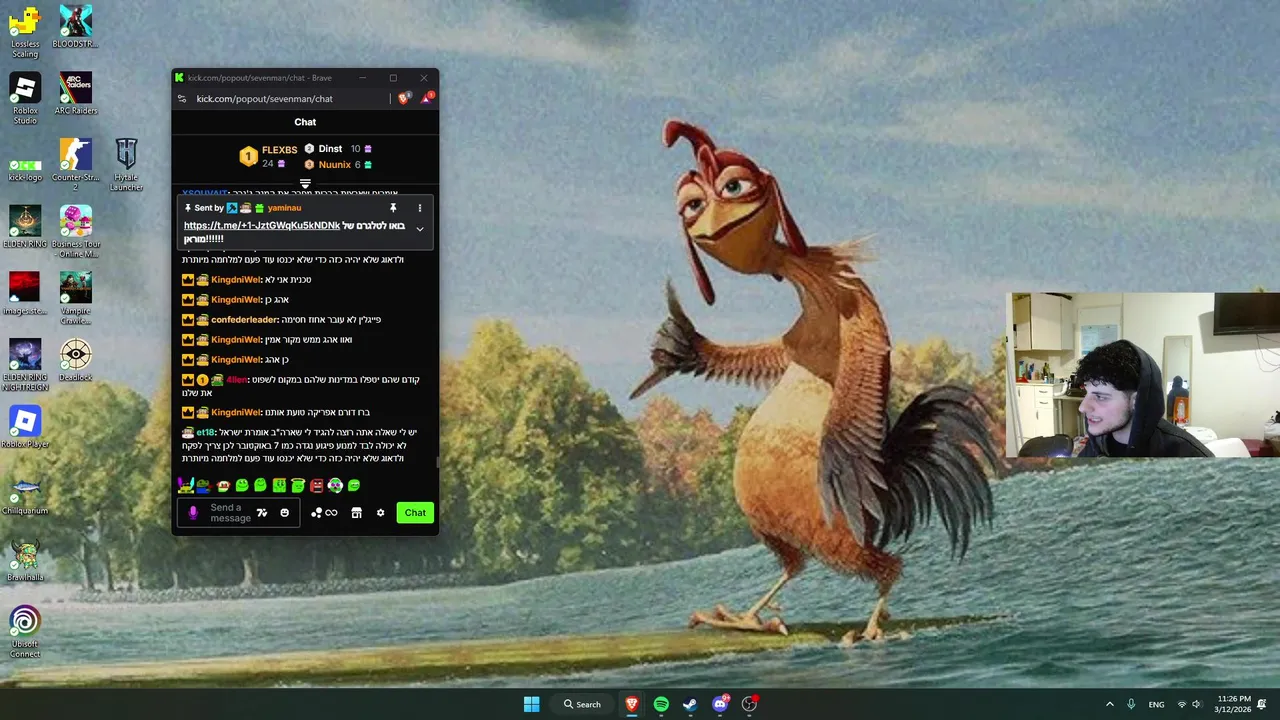Viewport: 1280px width, 720px height.
Task: Insert the halo green emote
Action: click(x=298, y=486)
